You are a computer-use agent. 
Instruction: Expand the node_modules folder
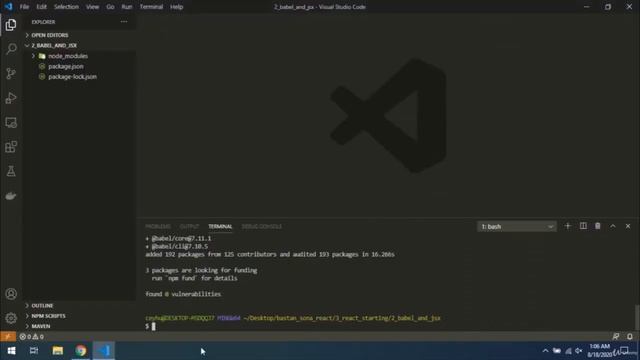68,56
